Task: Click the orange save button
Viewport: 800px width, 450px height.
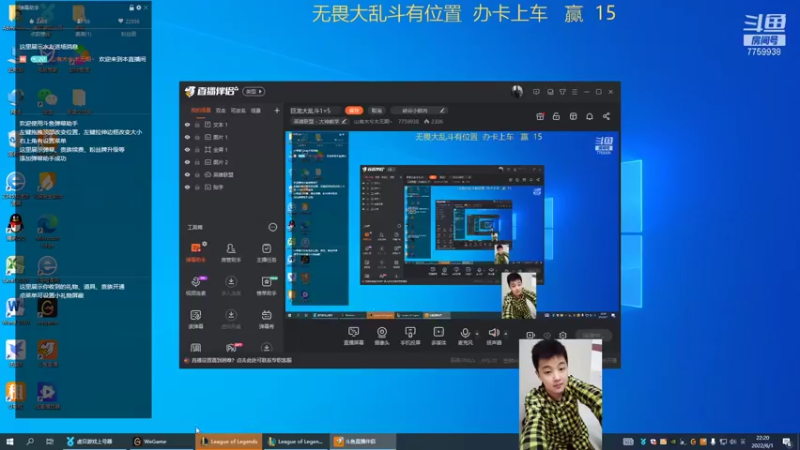Action: pos(354,110)
